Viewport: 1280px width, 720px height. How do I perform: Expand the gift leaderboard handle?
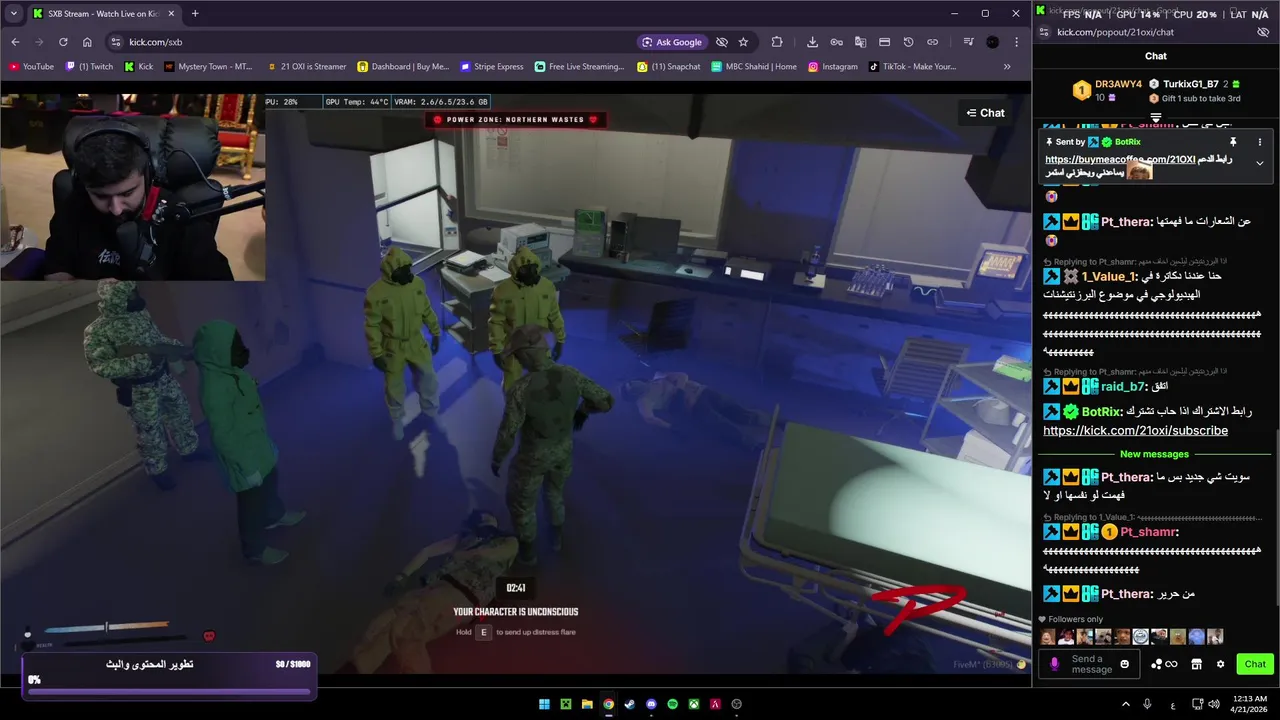click(1156, 118)
